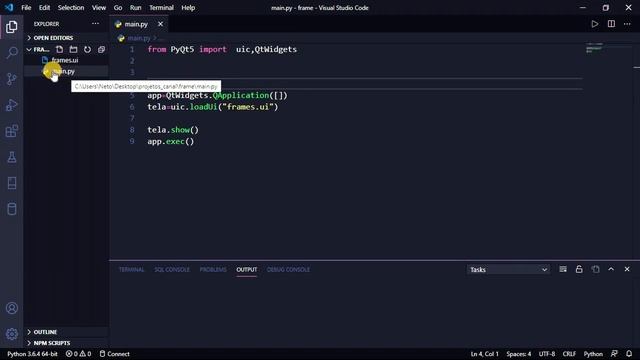Click main.py in the breadcrumb bar
This screenshot has height=360, width=640.
coord(139,38)
